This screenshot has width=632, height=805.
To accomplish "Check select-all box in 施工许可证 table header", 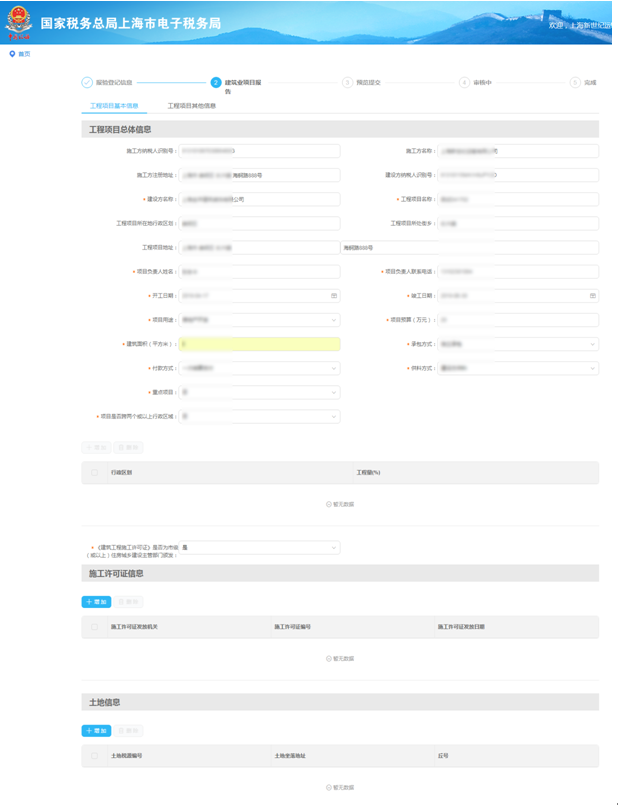I will [95, 626].
